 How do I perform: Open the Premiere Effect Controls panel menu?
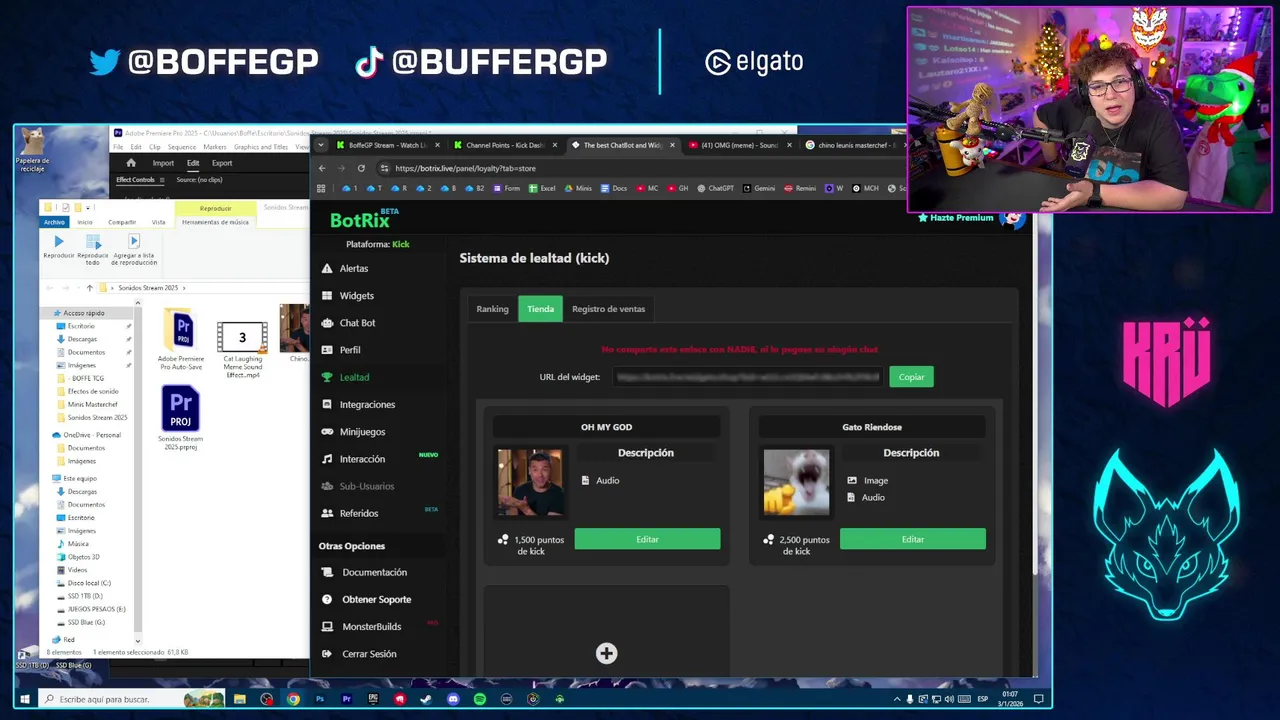click(163, 180)
